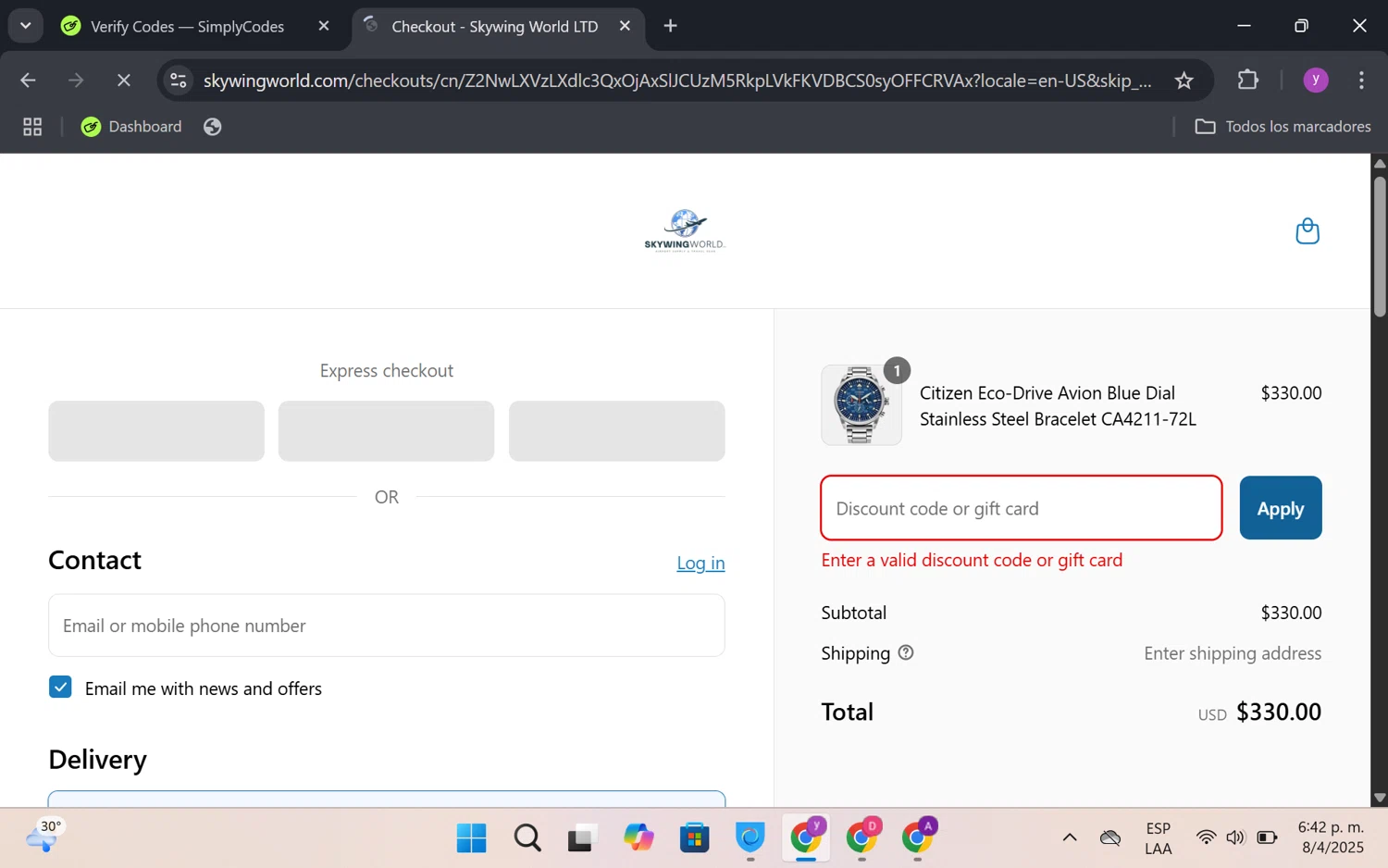Switch to the Chrome window with A profile

pos(917,838)
